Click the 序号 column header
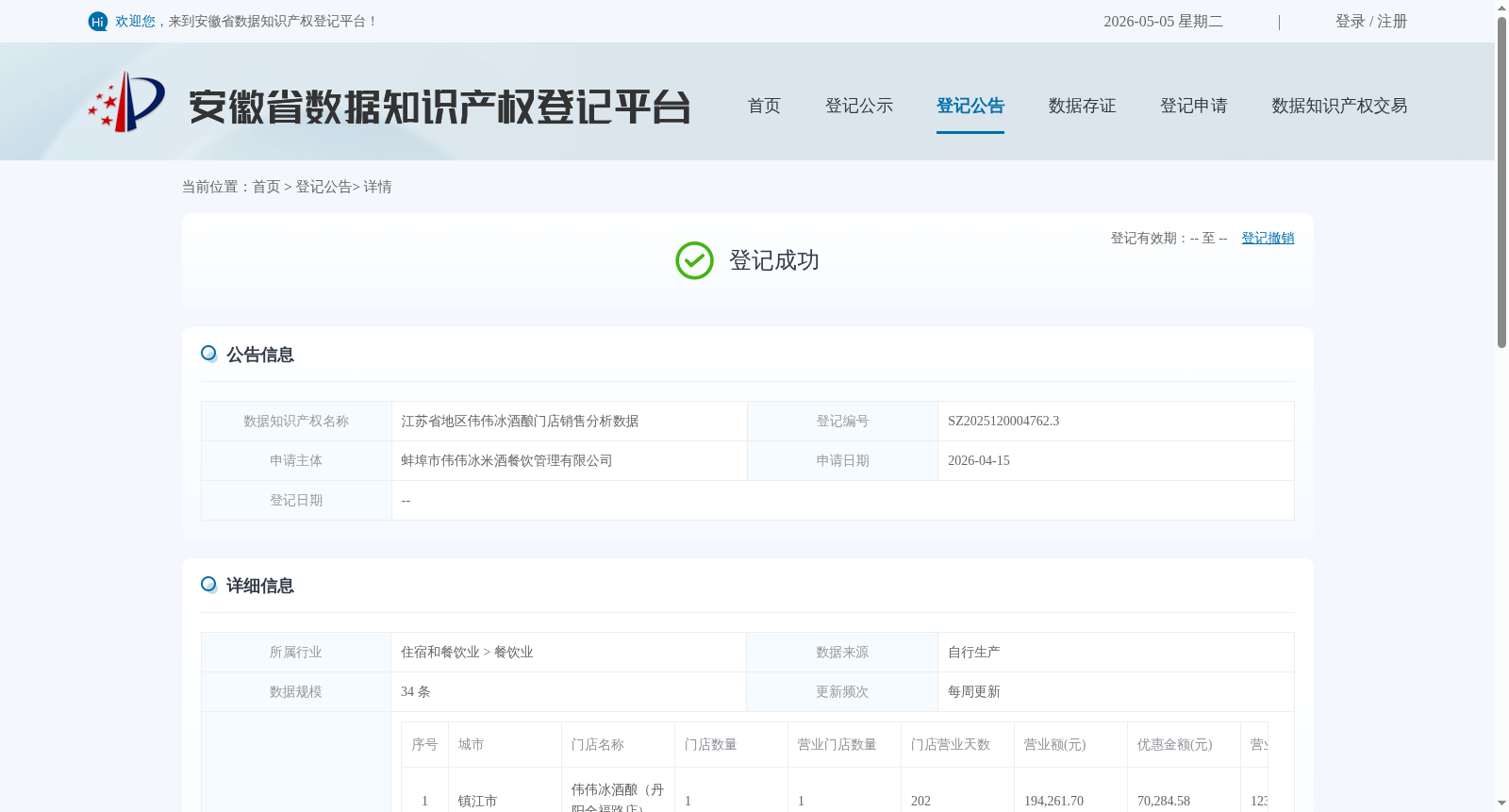 coord(424,744)
